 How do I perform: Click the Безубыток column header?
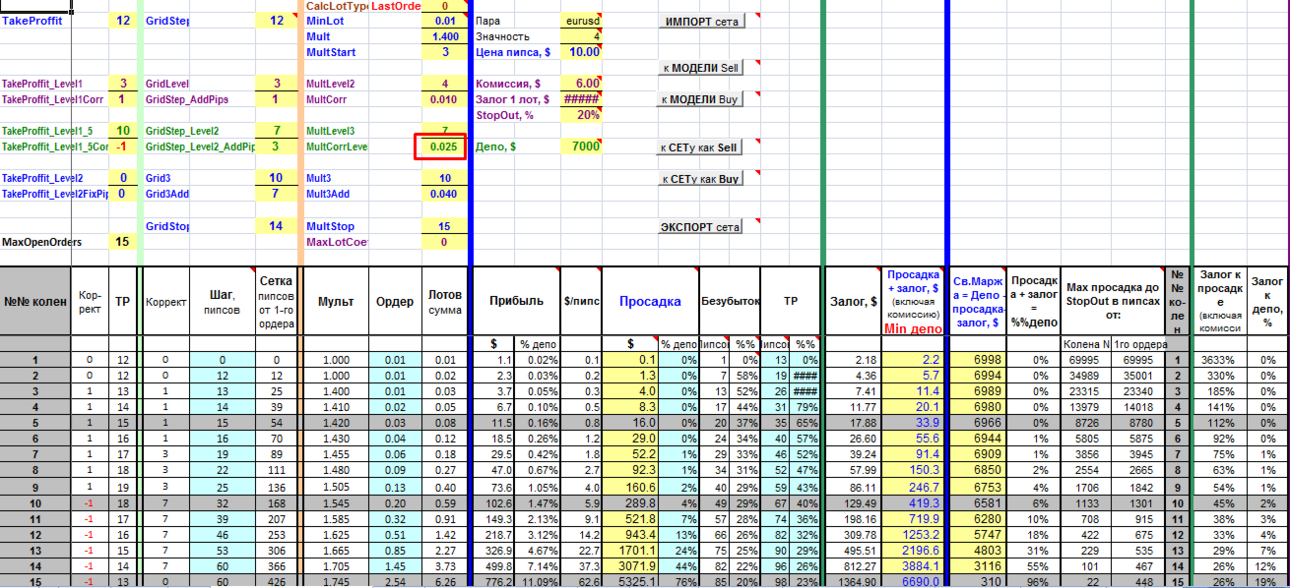coord(731,301)
